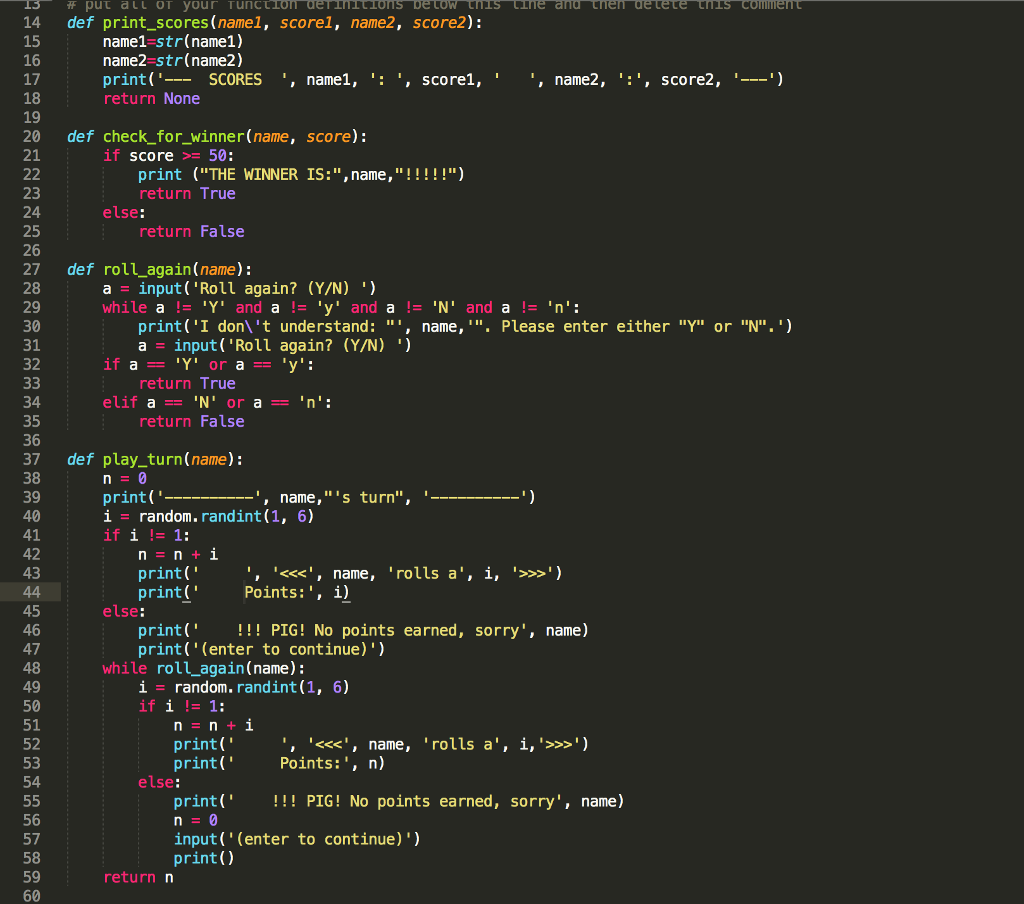Click the empty print() call on line 58
Screen dimensions: 1024x904
pyautogui.click(x=204, y=858)
